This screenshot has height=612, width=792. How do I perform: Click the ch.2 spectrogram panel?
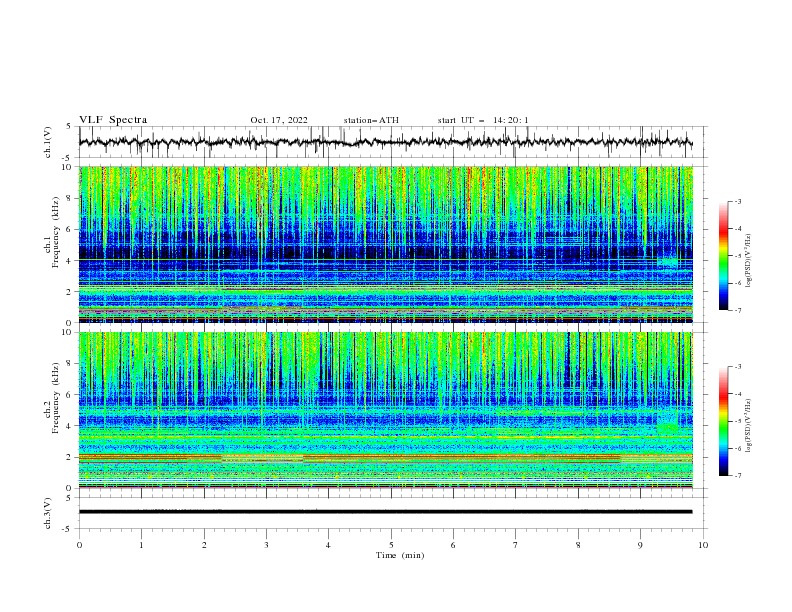386,410
